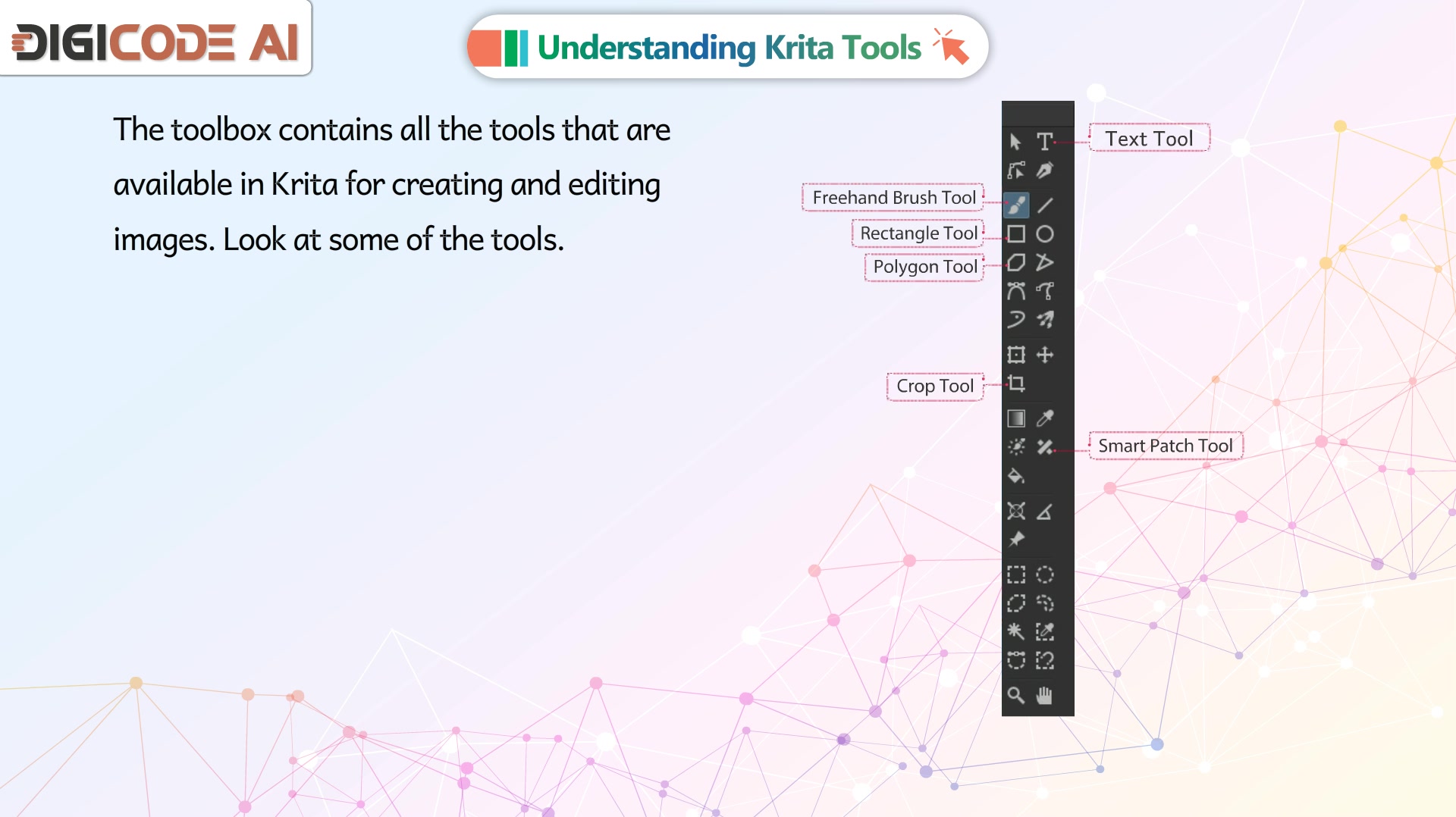Image resolution: width=1456 pixels, height=817 pixels.
Task: Pick the Freehand Selection lasso tool
Action: point(1045,603)
